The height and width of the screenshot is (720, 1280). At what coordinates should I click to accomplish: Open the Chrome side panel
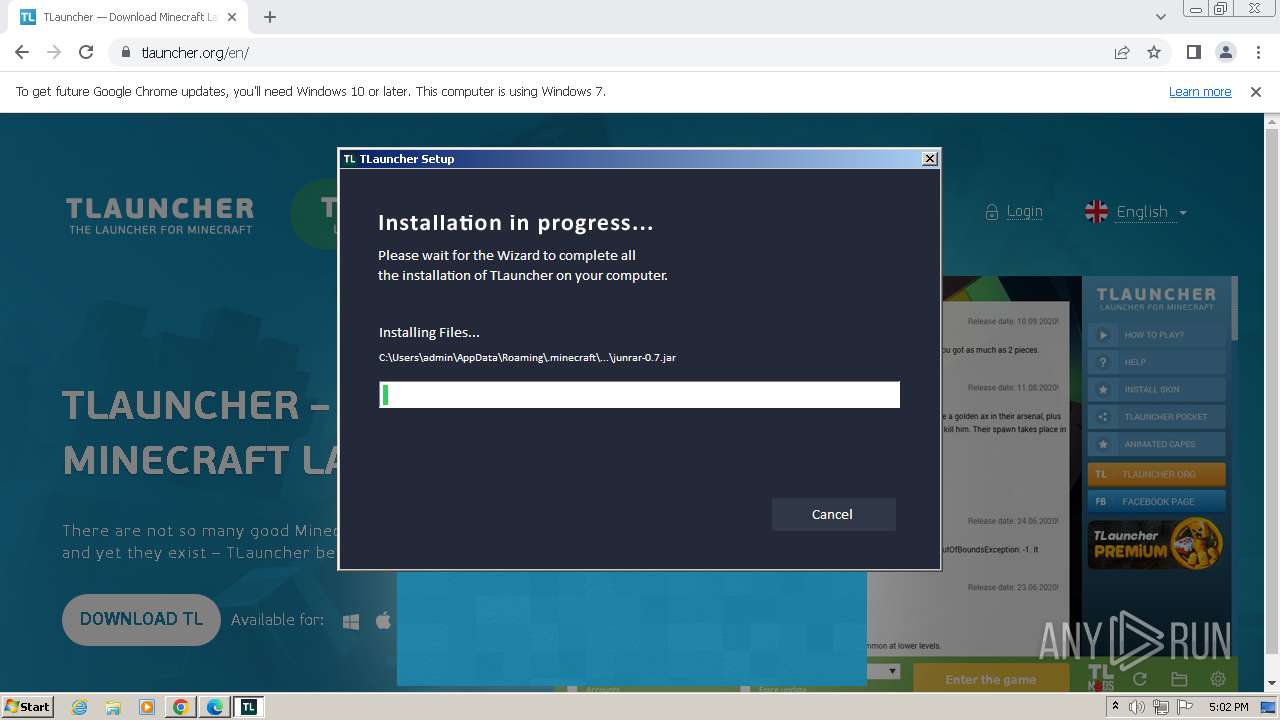point(1193,52)
